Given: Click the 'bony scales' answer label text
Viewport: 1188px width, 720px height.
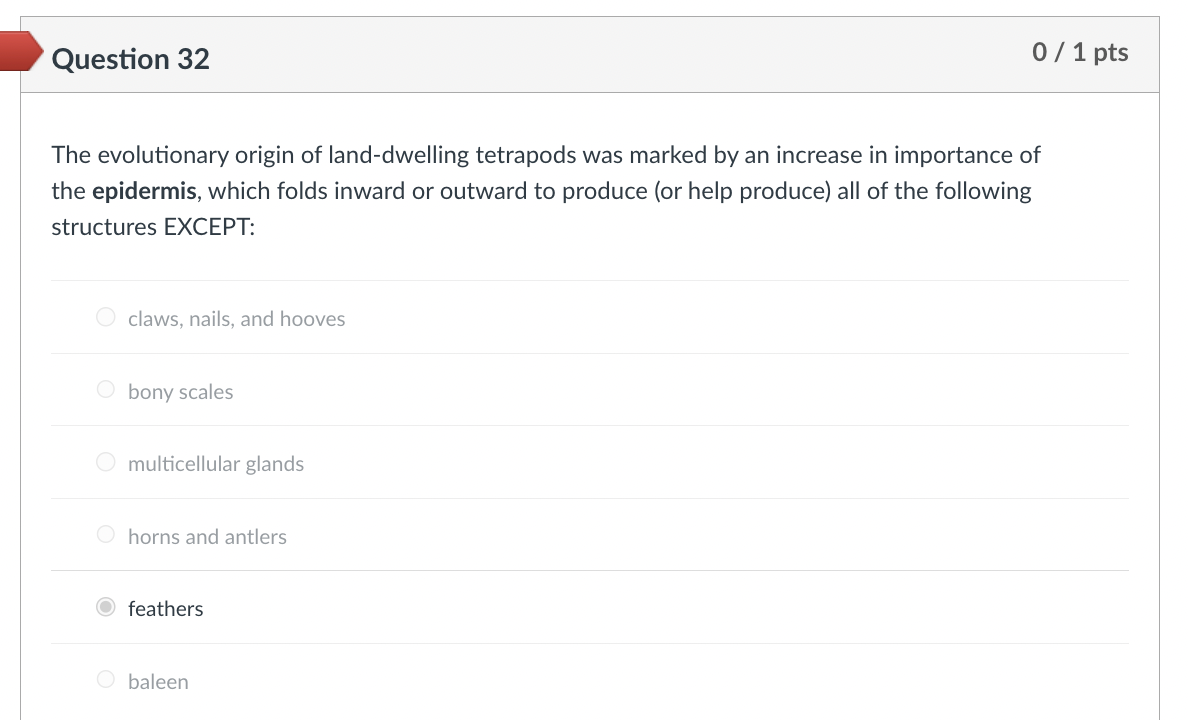Looking at the screenshot, I should [x=180, y=392].
